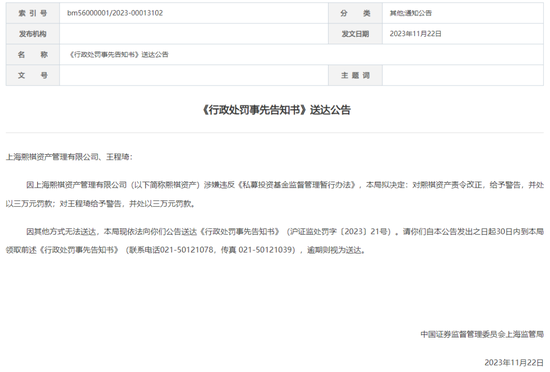Click the paragraph line starting 因上海熙祺资产管理有限公司

(285, 185)
